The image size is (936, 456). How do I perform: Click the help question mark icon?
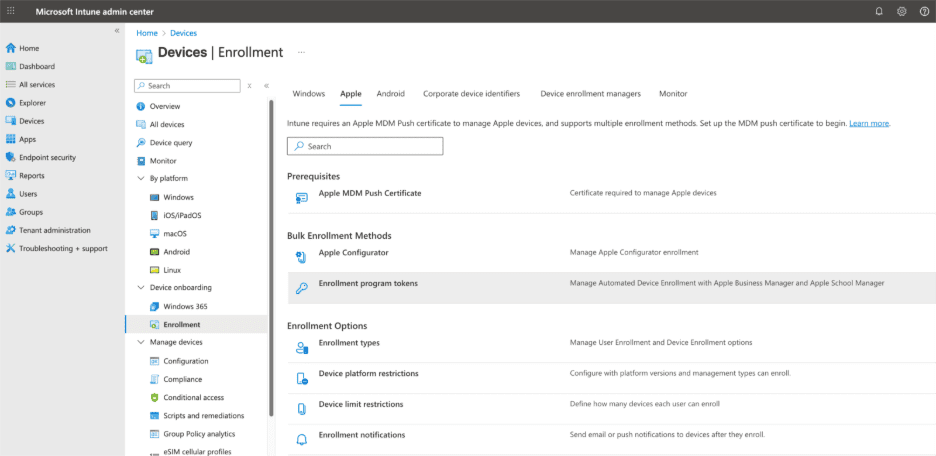924,11
